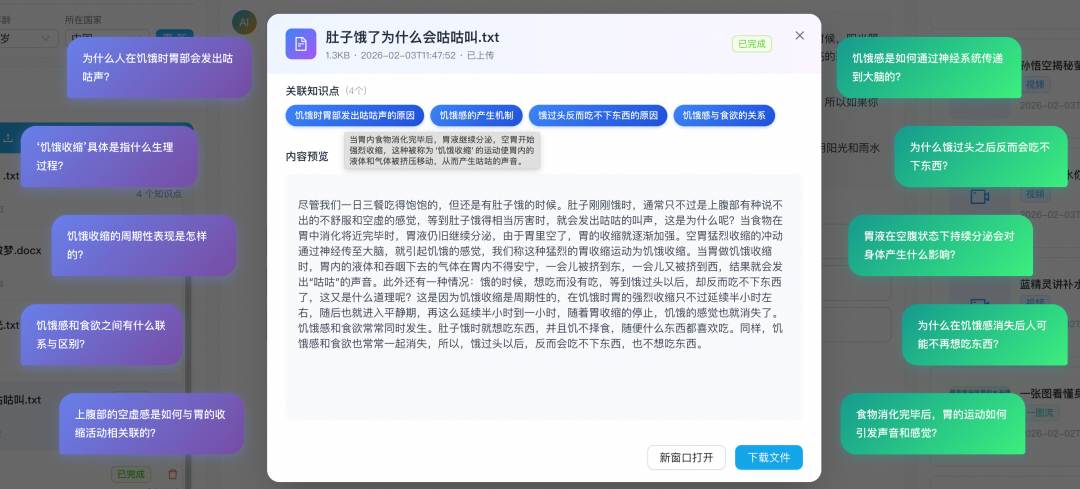The image size is (1080, 489).
Task: Click the 饥饿感是如何通过神经系统传递 bubble
Action: pyautogui.click(x=928, y=68)
